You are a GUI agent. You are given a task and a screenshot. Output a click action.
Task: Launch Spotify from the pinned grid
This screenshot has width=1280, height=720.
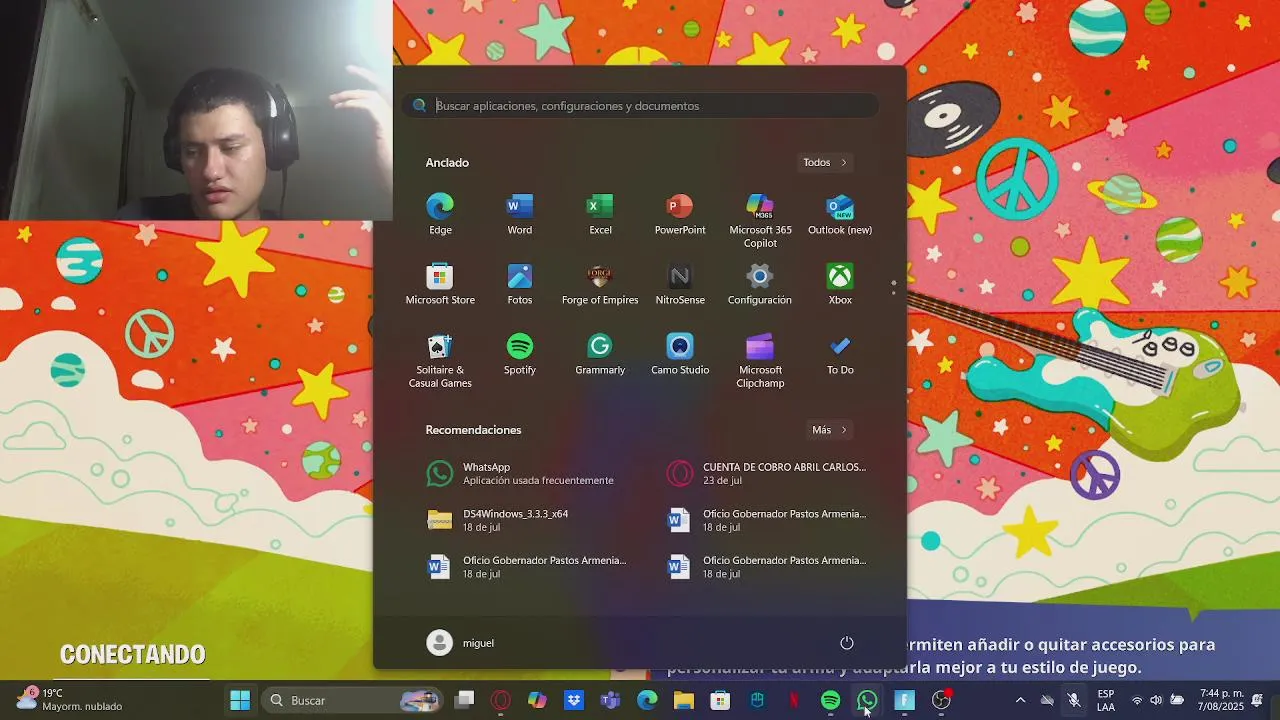(520, 355)
